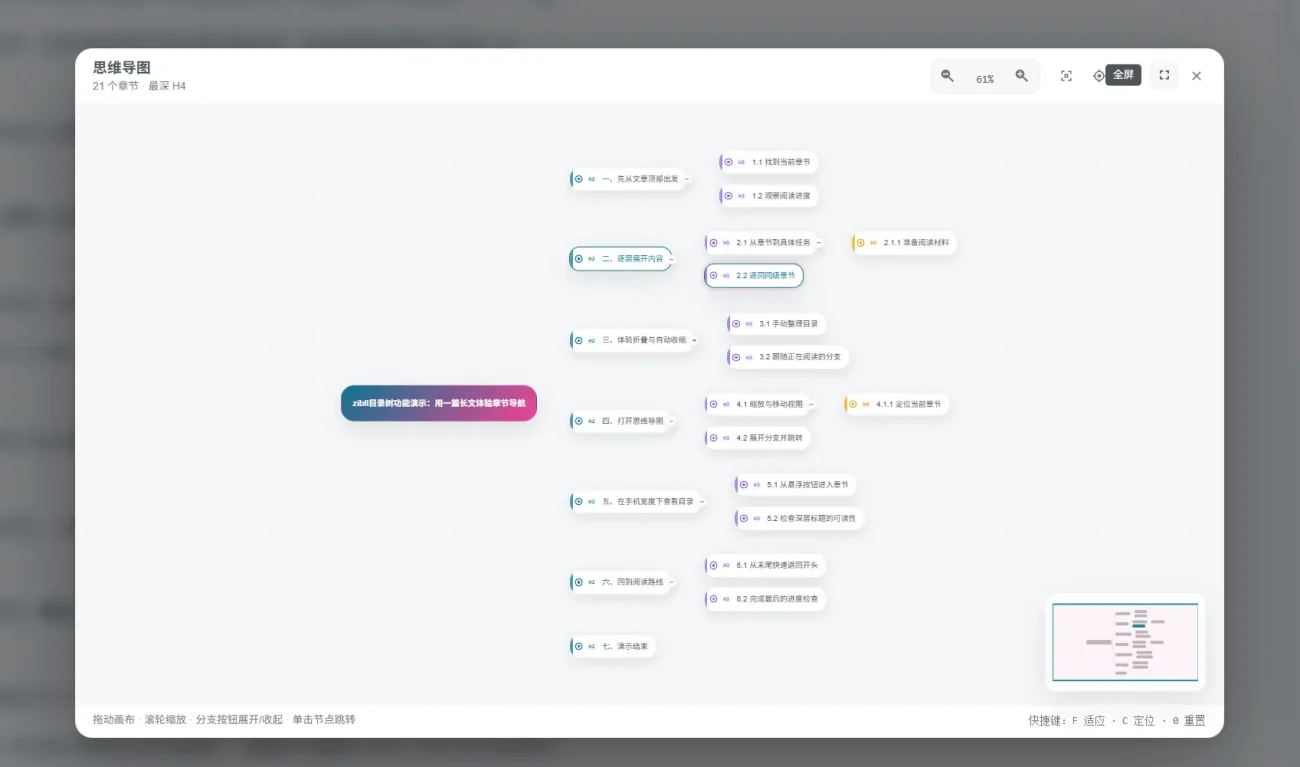Screen dimensions: 1300x767
Task: Click the 拖动画布 hint text in footer
Action: tap(114, 720)
